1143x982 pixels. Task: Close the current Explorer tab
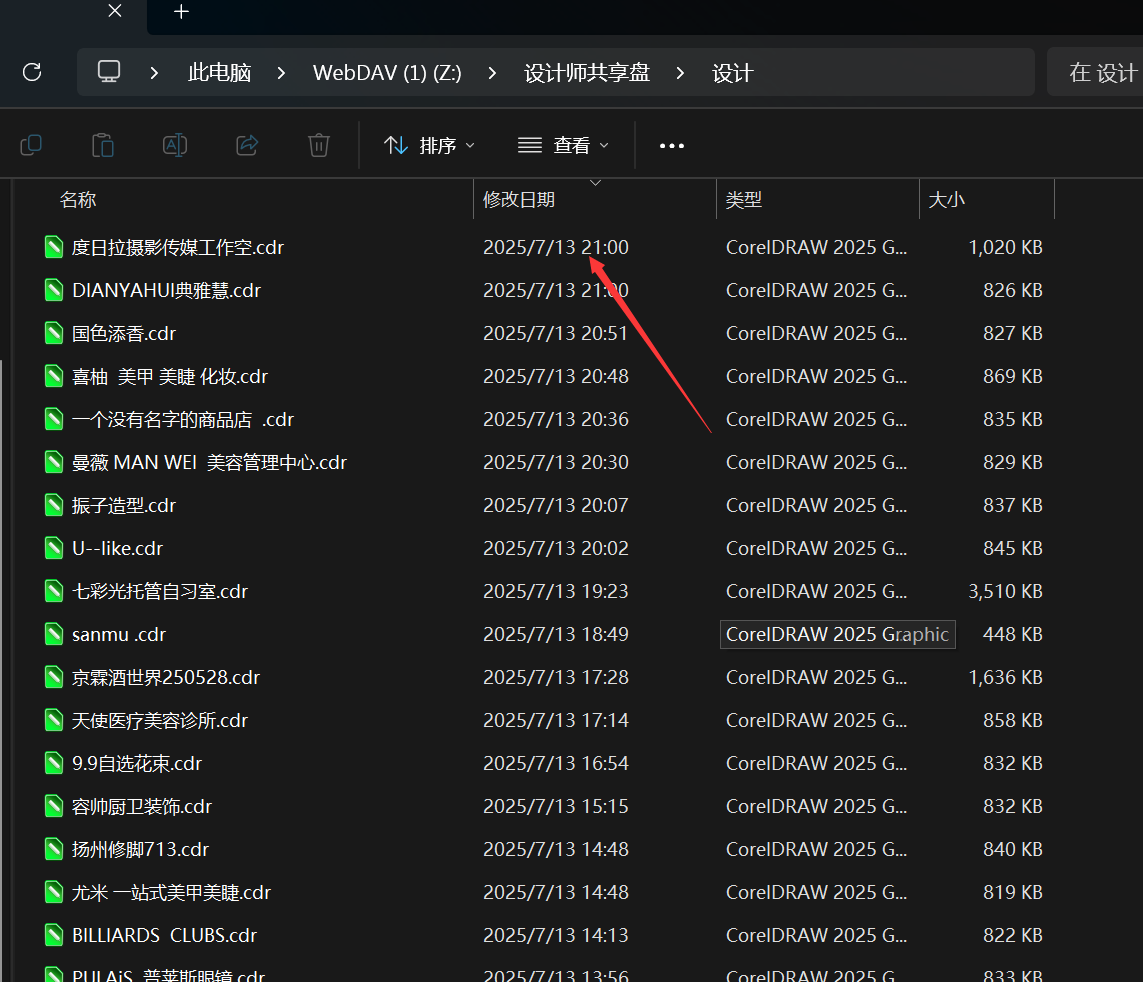click(115, 11)
